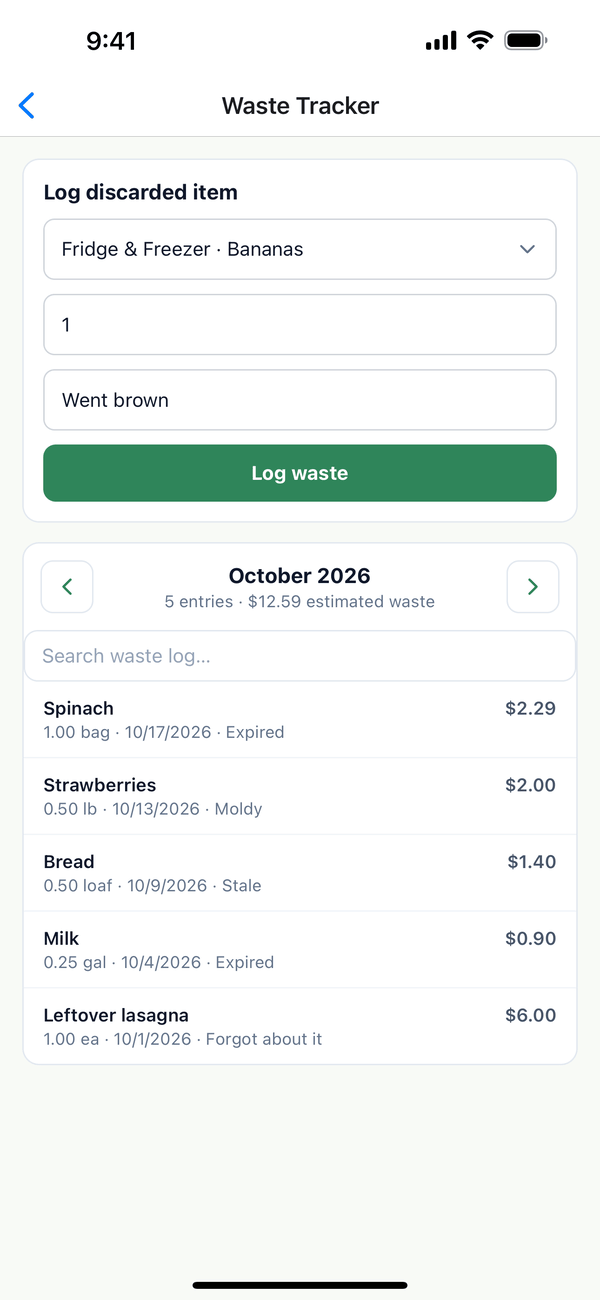The height and width of the screenshot is (1300, 600).
Task: Open the Strawberries waste entry
Action: point(300,796)
